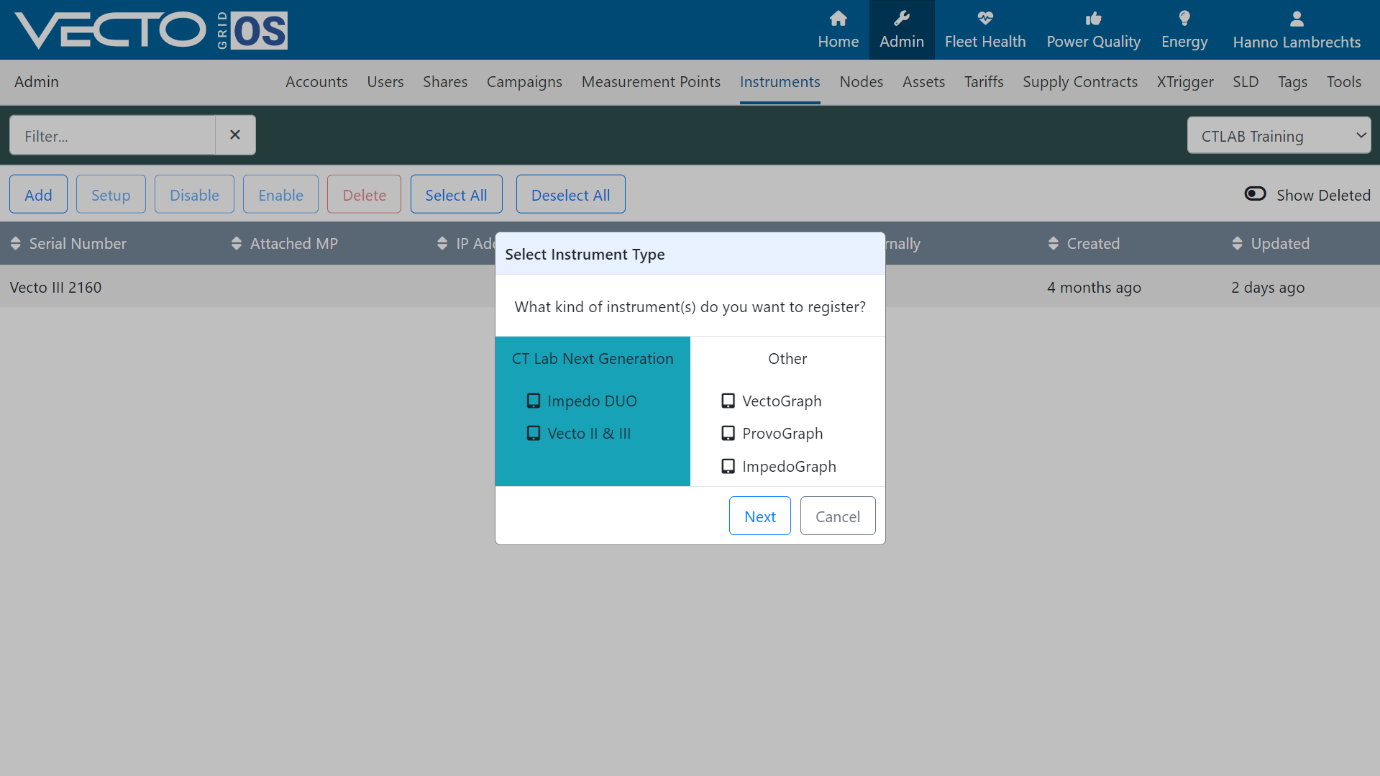Select the Vecto II & III option
The width and height of the screenshot is (1380, 776).
coord(579,433)
